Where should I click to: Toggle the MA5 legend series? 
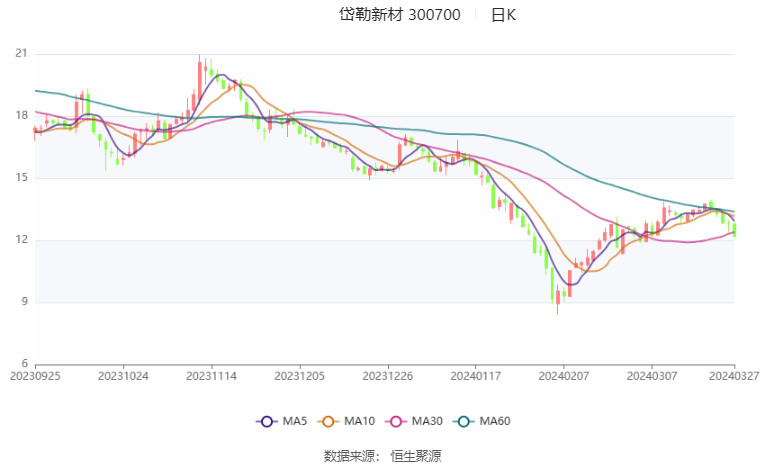(x=282, y=421)
